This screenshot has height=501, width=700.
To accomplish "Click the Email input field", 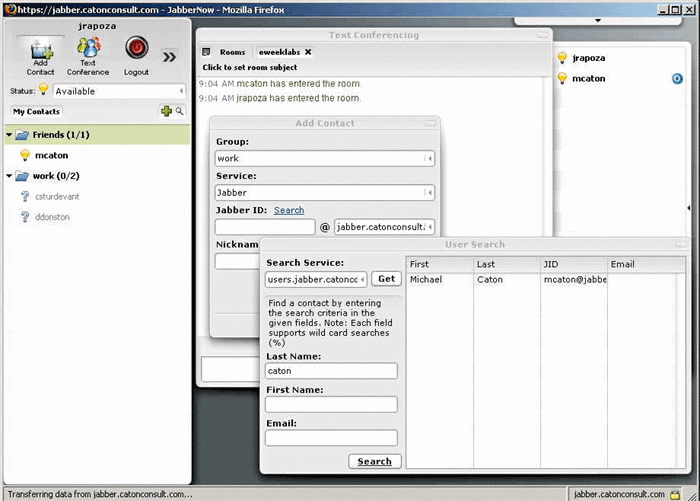I will tap(331, 438).
